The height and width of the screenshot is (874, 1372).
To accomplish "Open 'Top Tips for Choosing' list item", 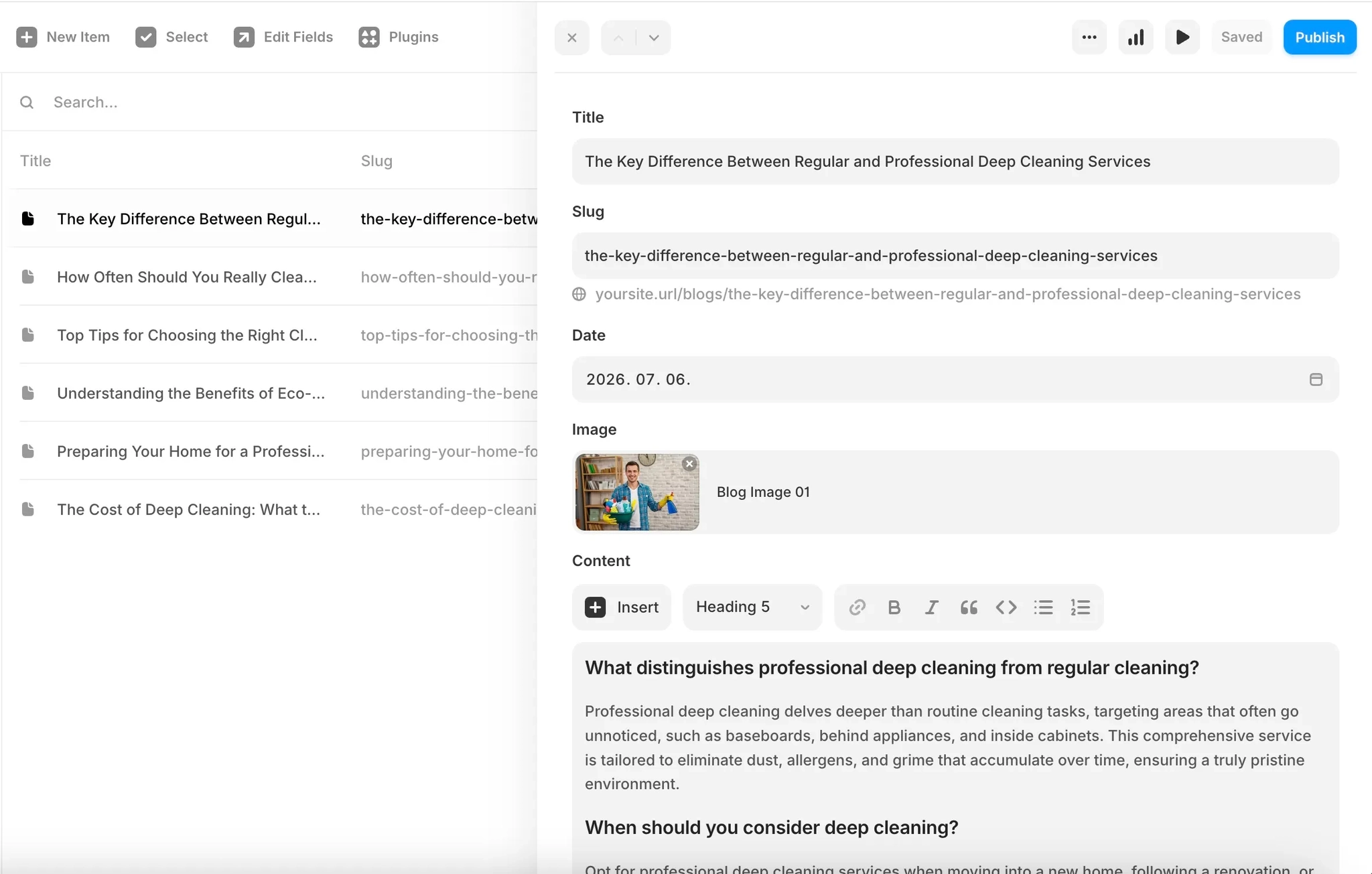I will coord(187,335).
